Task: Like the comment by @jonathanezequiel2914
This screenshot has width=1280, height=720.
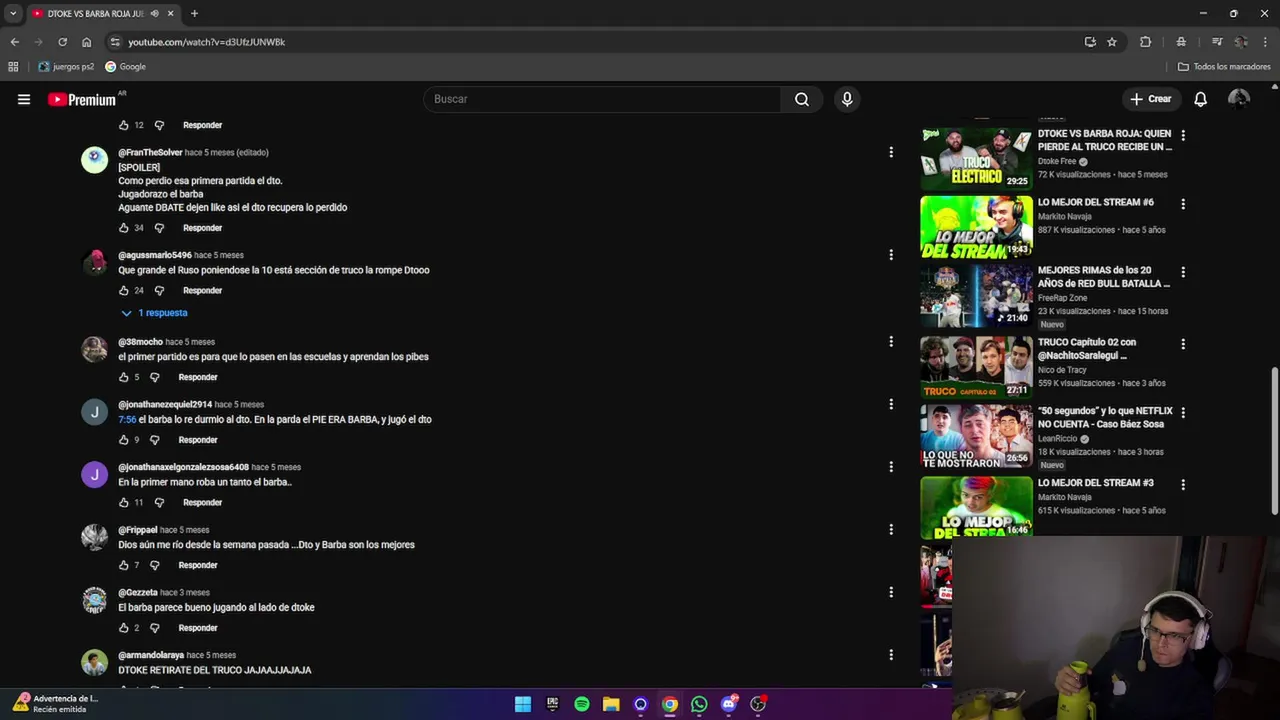Action: pyautogui.click(x=124, y=440)
